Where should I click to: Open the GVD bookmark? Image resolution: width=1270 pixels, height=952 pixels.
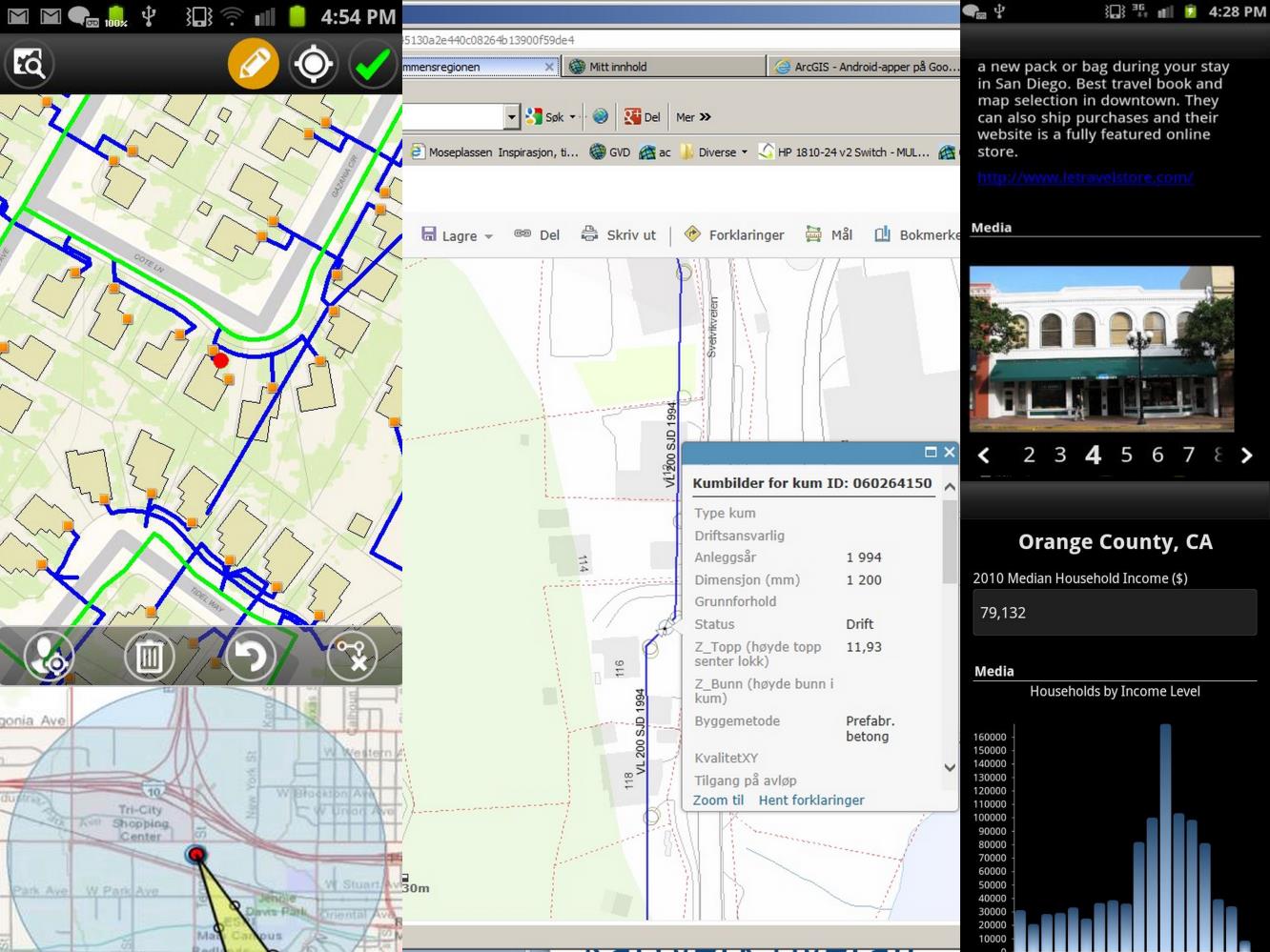coord(609,152)
